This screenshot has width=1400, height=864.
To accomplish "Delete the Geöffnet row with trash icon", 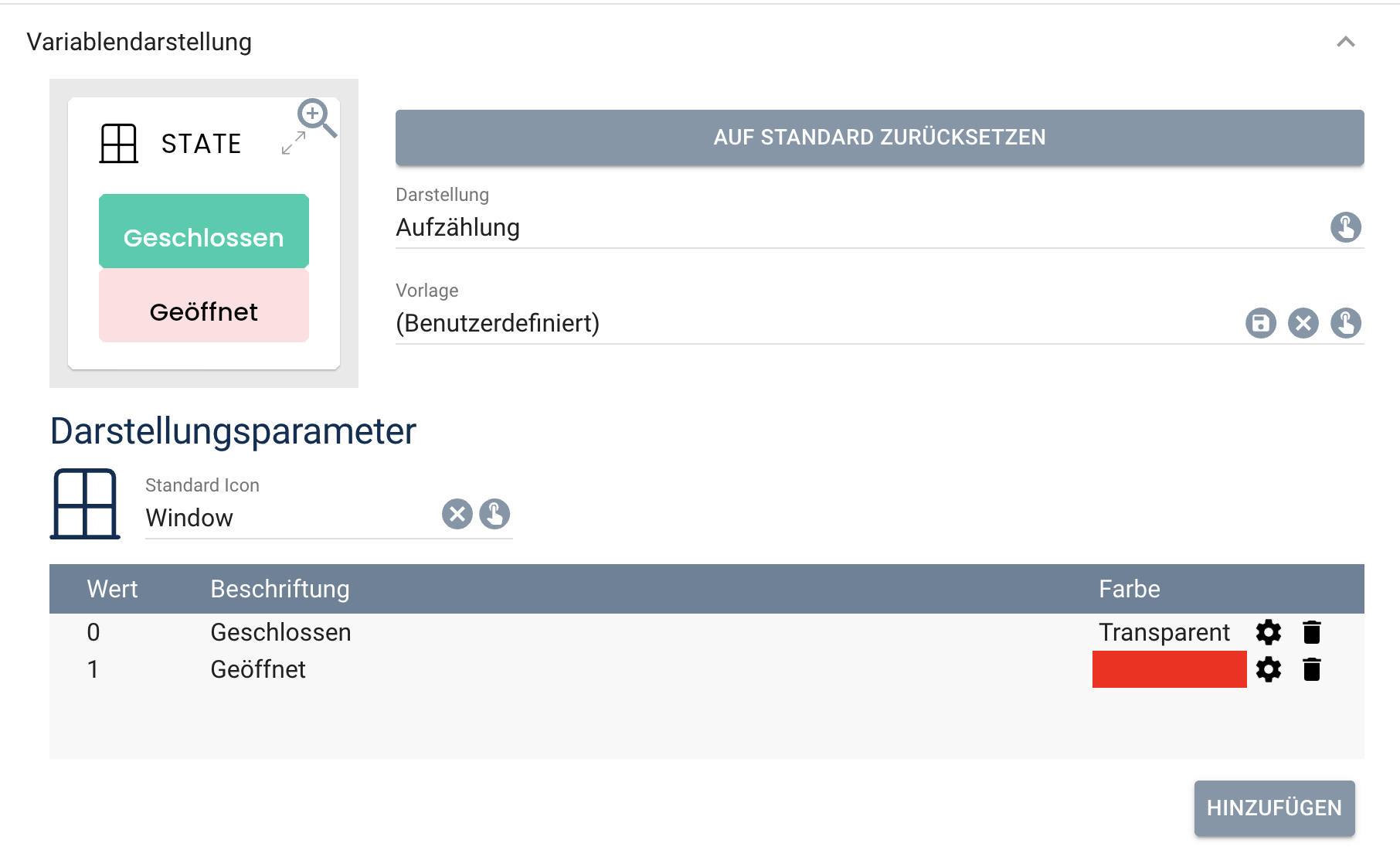I will coord(1312,669).
